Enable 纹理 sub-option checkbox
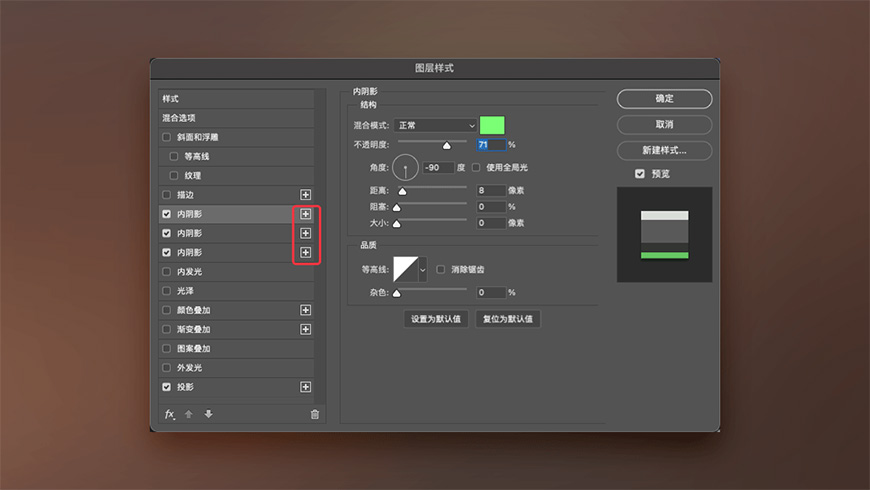870x490 pixels. coord(174,175)
